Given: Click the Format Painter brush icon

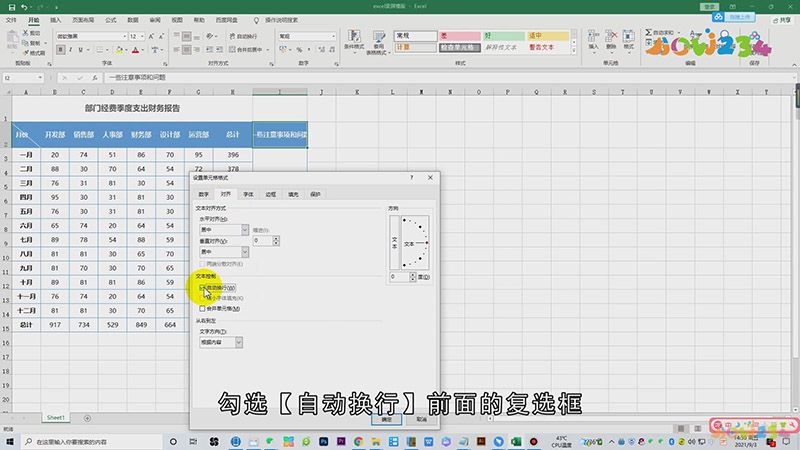Looking at the screenshot, I should pos(26,53).
